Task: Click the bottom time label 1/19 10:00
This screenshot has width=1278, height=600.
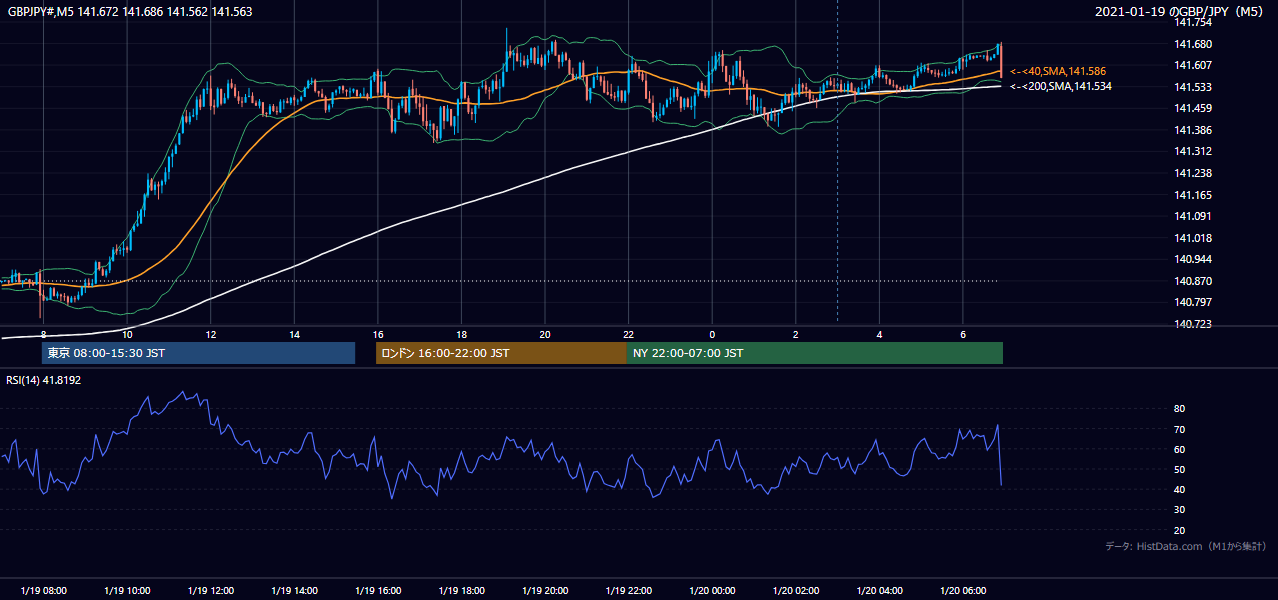Action: click(x=127, y=591)
